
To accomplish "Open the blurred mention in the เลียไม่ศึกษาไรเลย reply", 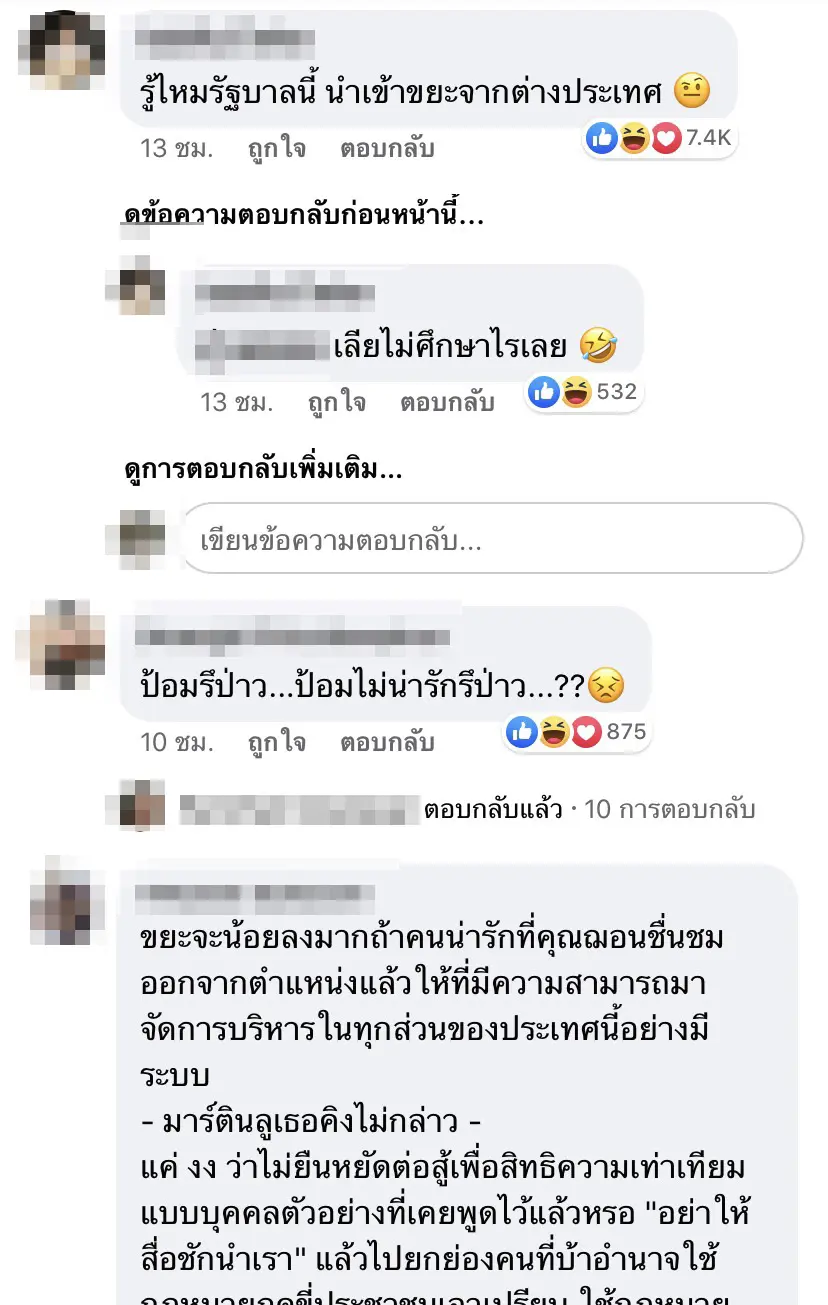I will [263, 345].
